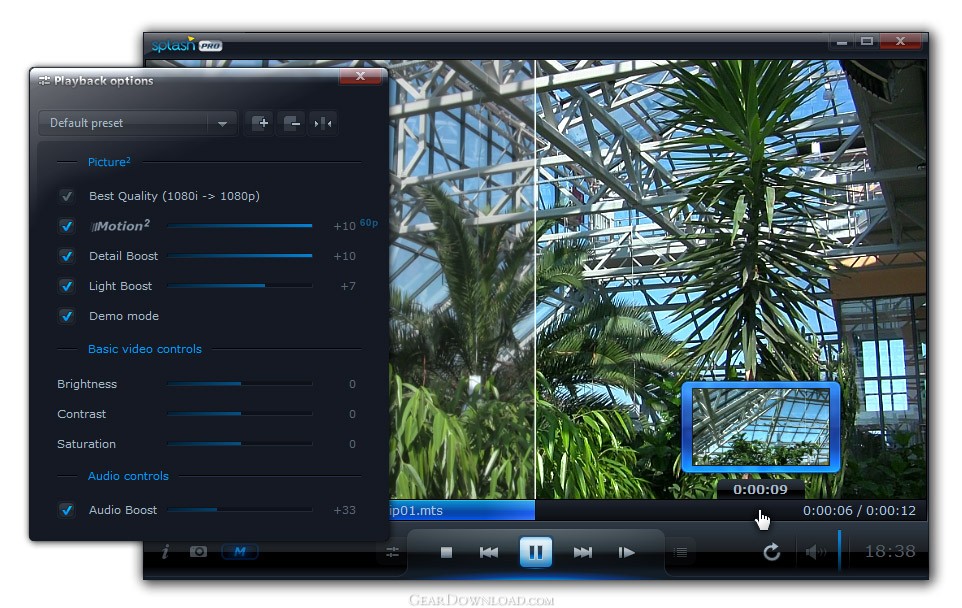Close the Splash player window

coord(900,42)
